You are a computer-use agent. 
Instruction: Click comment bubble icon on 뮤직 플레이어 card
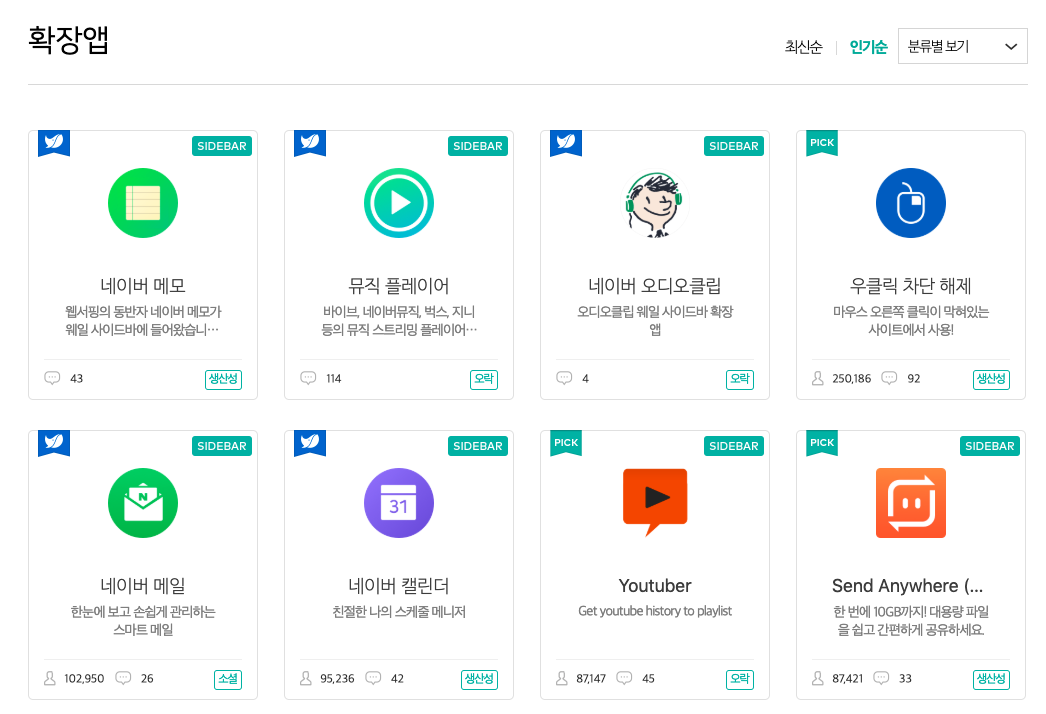tap(308, 378)
